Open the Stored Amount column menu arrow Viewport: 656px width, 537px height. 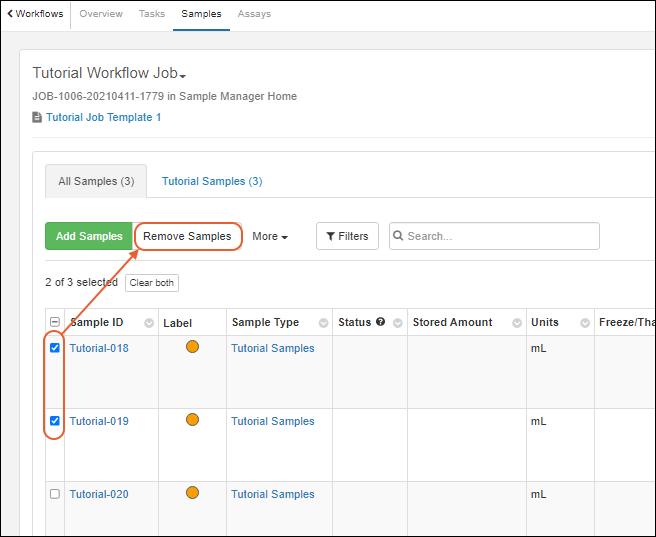pos(517,323)
